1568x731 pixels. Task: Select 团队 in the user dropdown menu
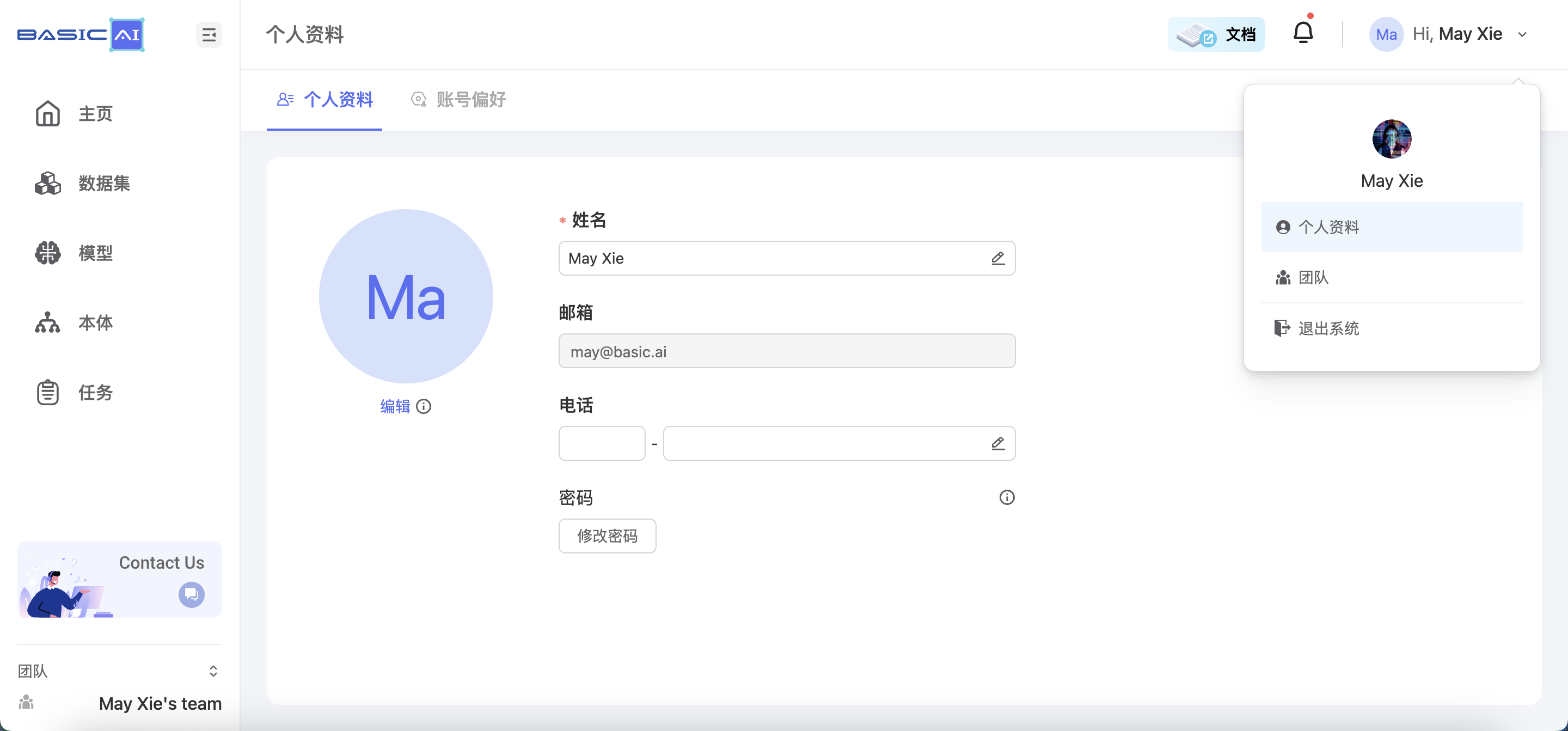1392,278
